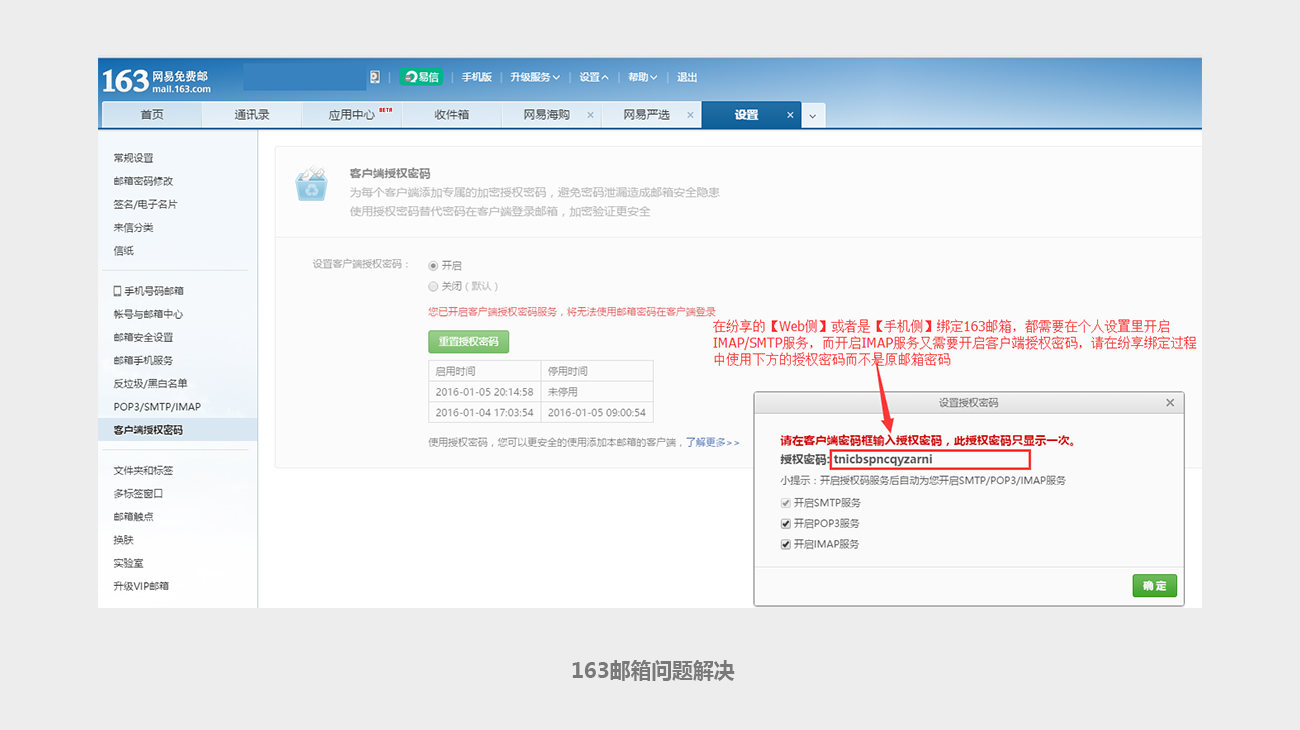Expand the 帮助 dropdown menu
The image size is (1300, 730).
point(643,77)
